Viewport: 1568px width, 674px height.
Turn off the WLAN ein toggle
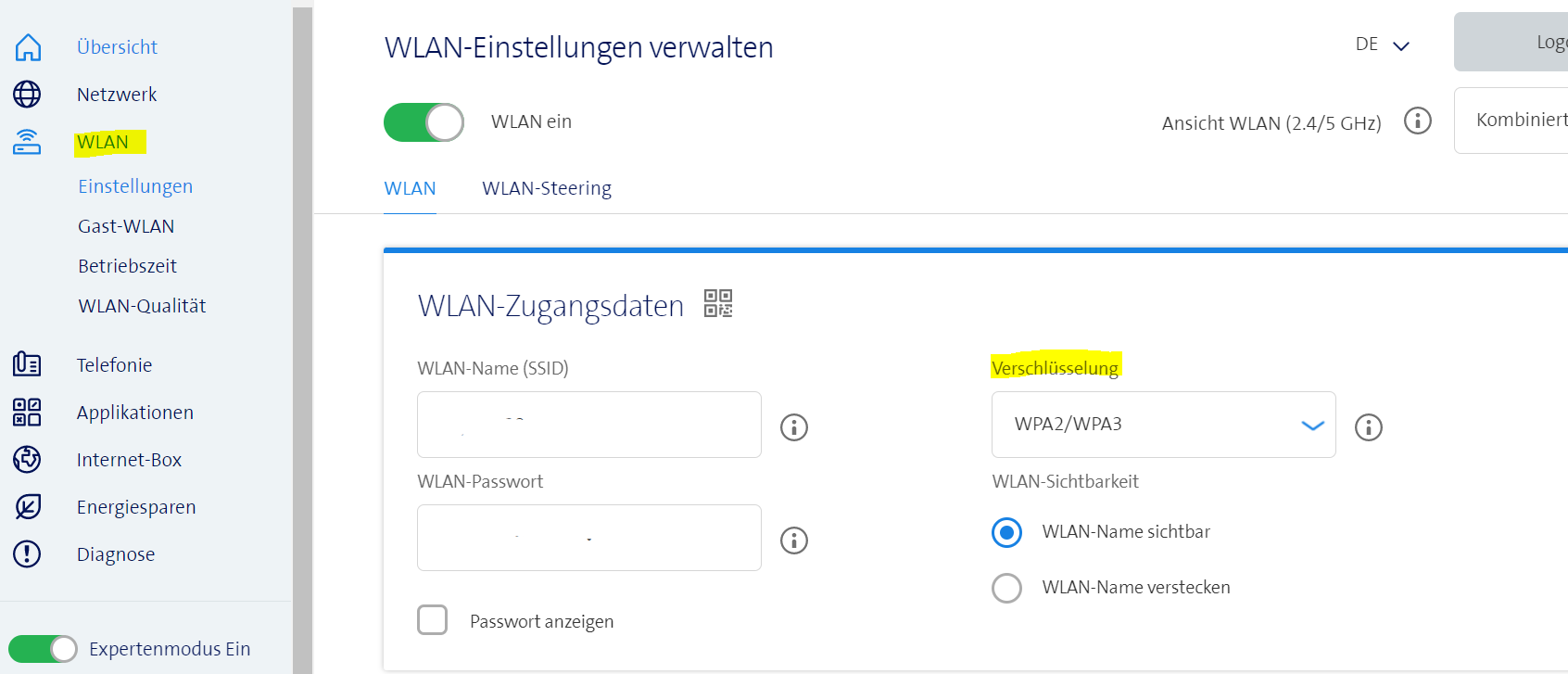pos(424,122)
